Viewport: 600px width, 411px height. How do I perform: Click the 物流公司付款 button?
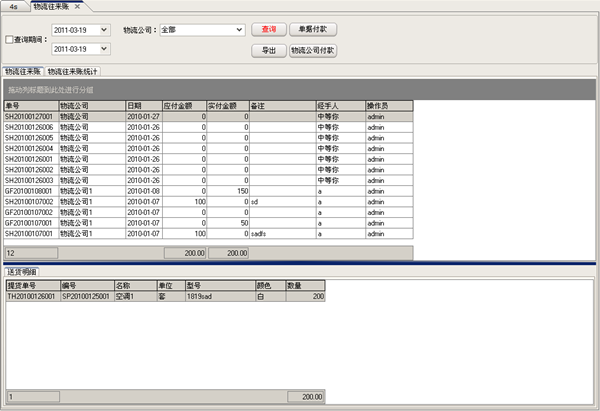pyautogui.click(x=312, y=49)
